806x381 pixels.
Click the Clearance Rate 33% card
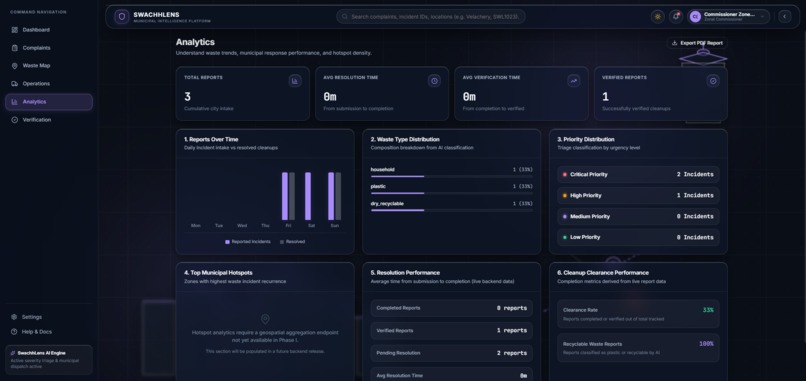(x=638, y=314)
